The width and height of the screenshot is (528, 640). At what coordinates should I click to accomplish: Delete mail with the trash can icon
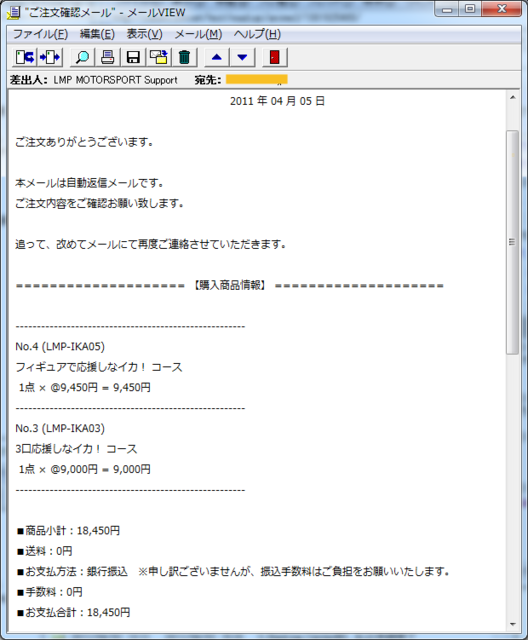184,57
